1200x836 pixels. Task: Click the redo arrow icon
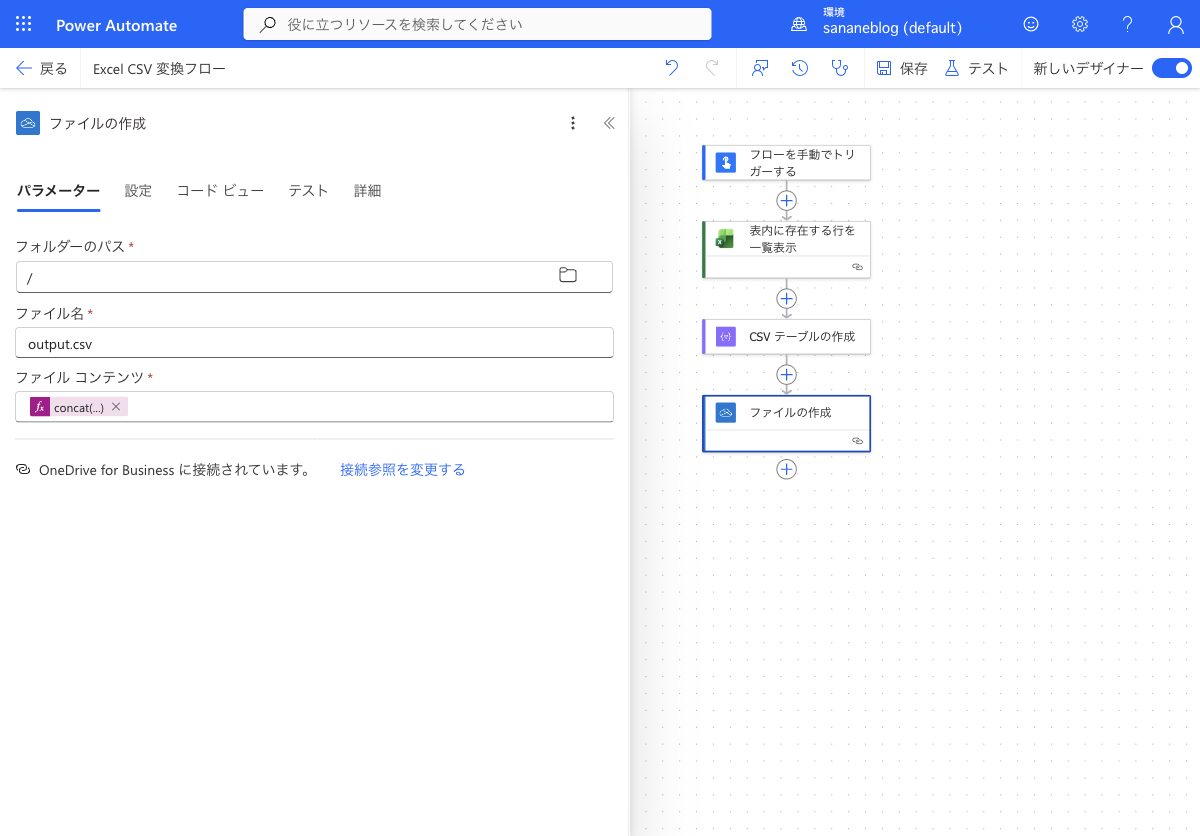point(712,68)
